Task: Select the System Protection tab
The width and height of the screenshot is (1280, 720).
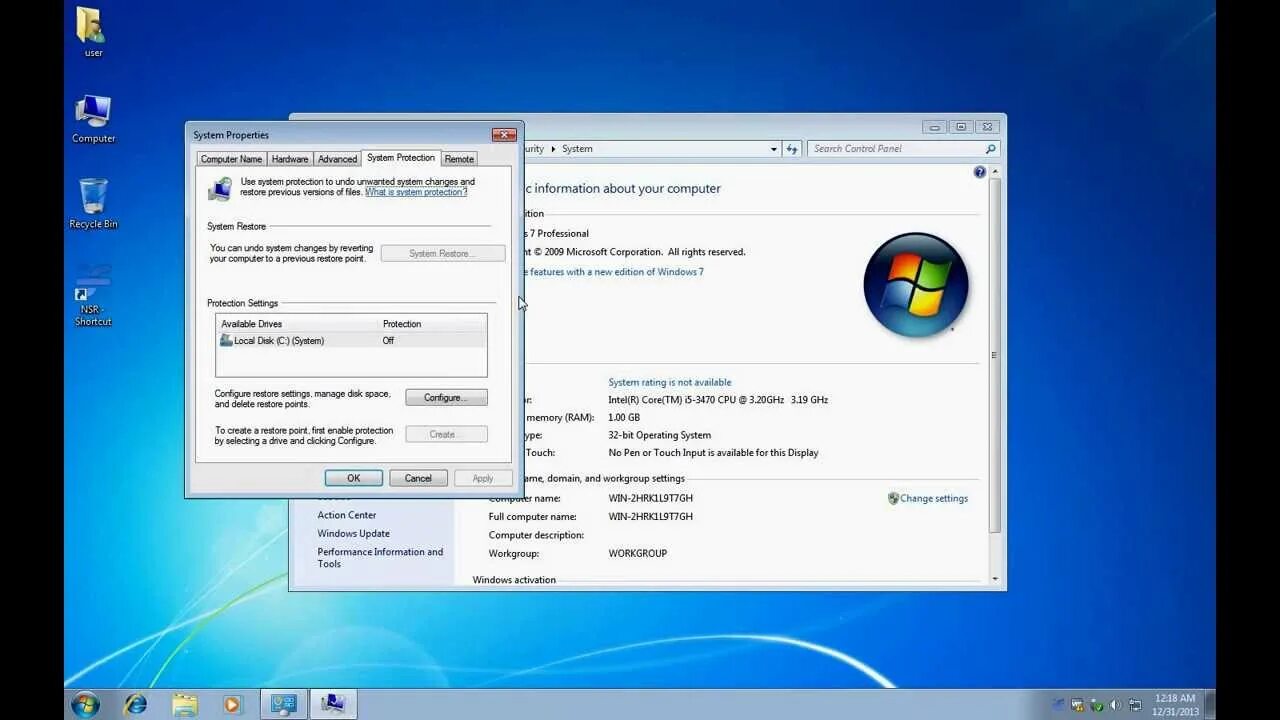Action: point(401,158)
